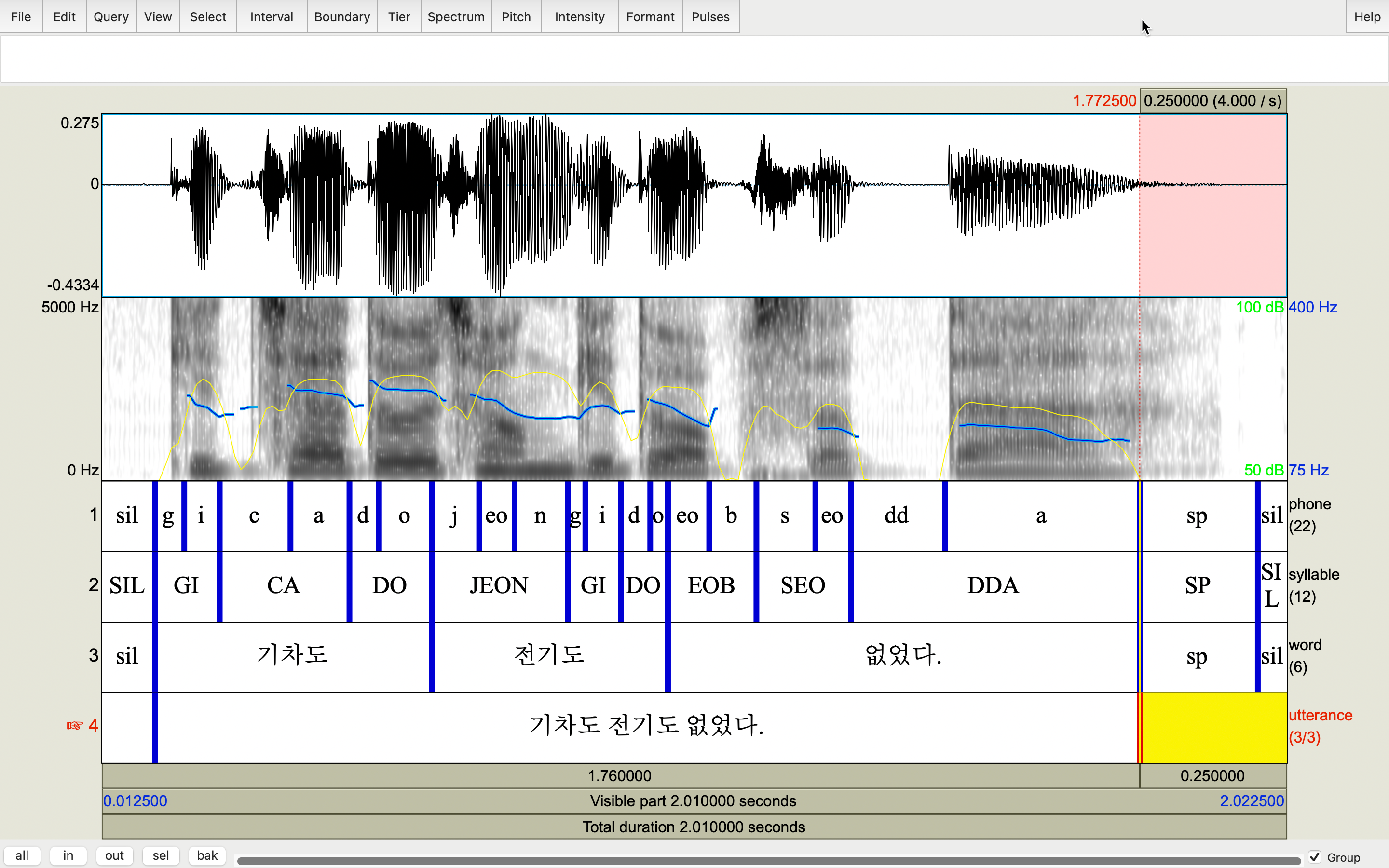Click the 'all' zoom button

point(22,855)
